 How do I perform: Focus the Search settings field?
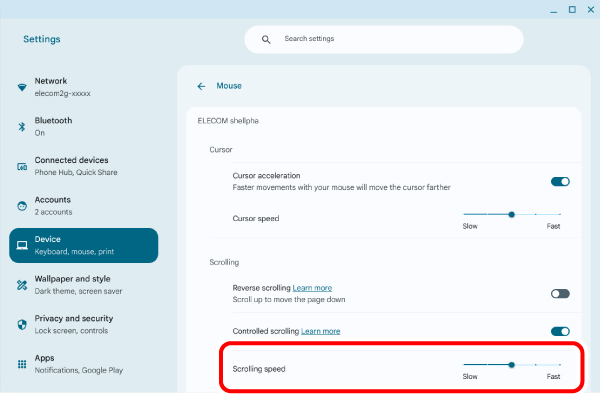tap(384, 39)
